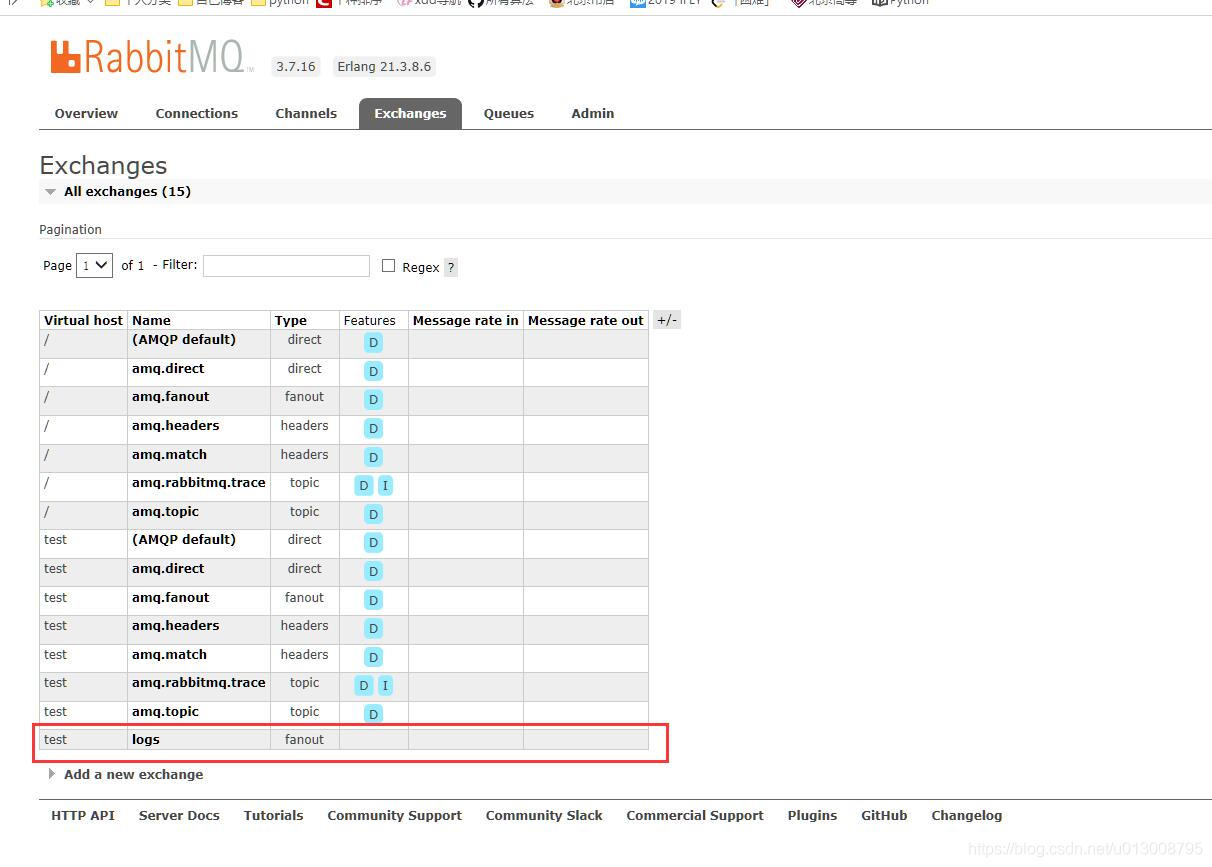The height and width of the screenshot is (867, 1212).
Task: Select the Exchanges tab
Action: pos(410,113)
